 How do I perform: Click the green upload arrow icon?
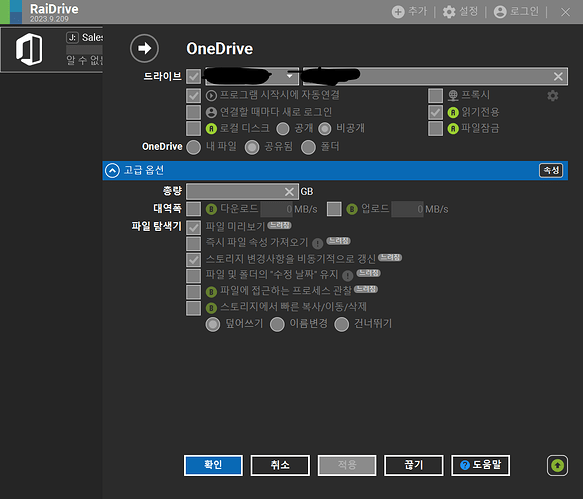557,465
